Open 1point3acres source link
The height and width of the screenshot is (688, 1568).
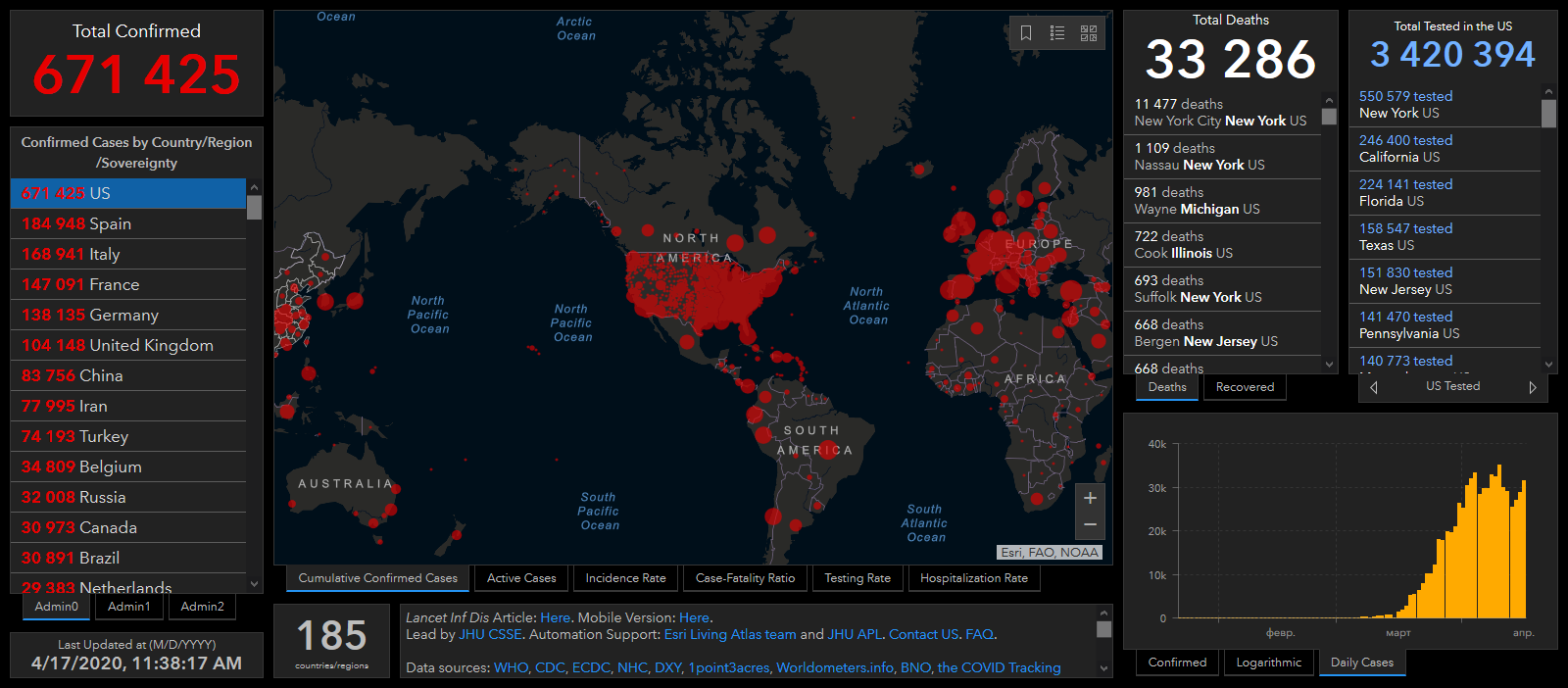[729, 667]
